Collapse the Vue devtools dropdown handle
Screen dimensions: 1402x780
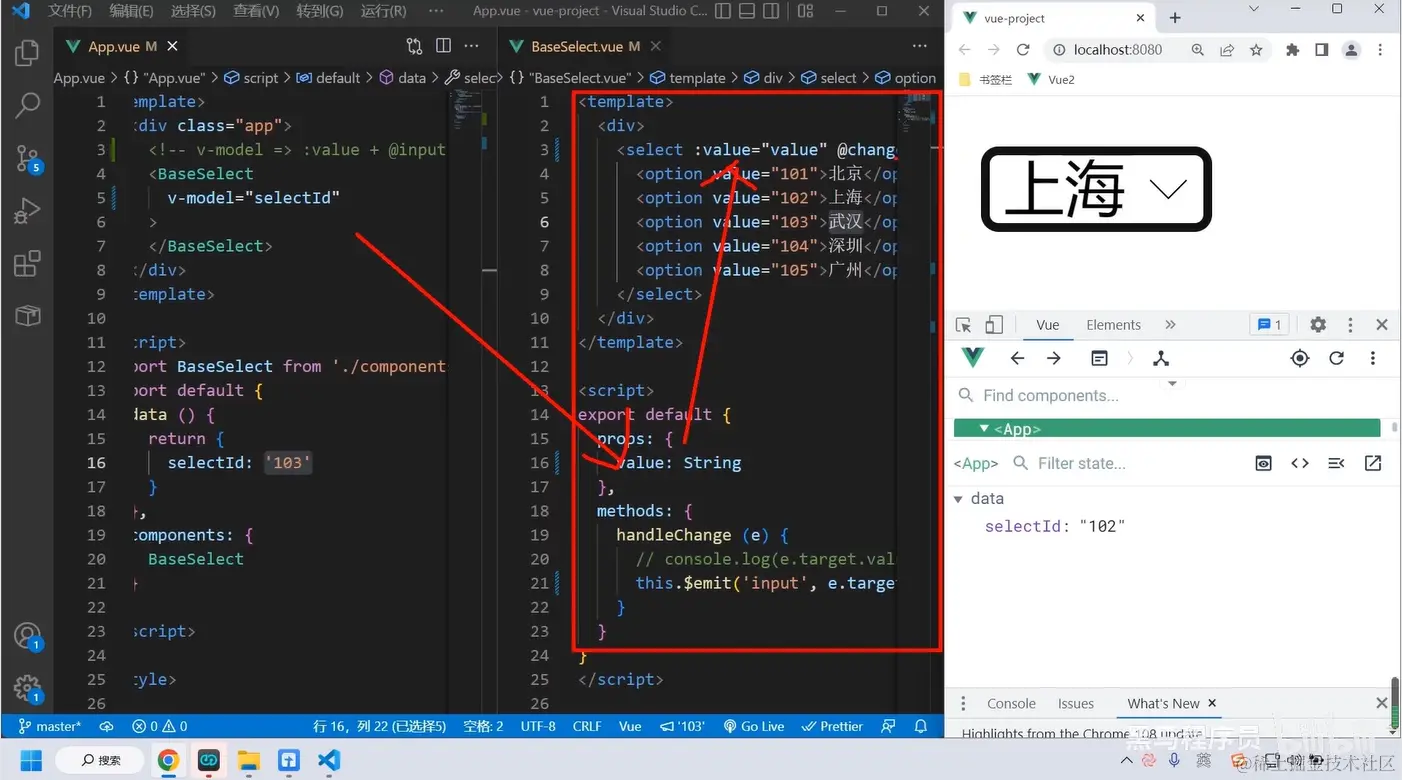coord(1173,383)
